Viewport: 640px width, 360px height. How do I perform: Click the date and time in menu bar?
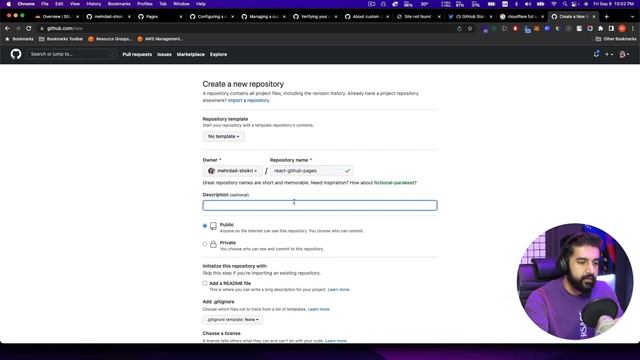click(x=613, y=4)
